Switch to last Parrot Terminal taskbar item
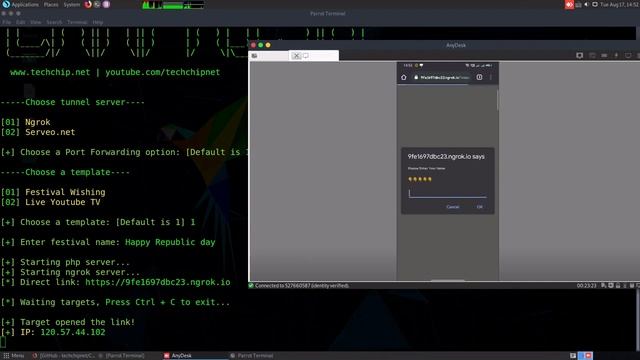The image size is (640, 360). click(x=251, y=356)
